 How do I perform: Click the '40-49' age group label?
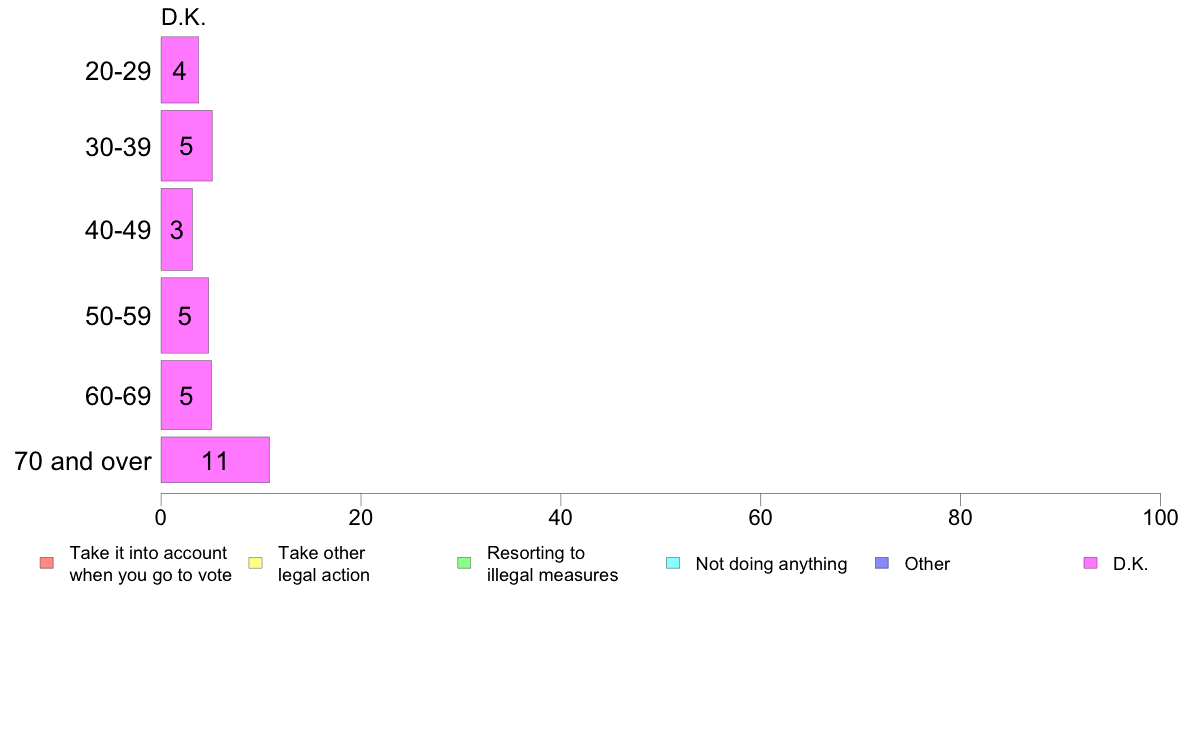[118, 230]
